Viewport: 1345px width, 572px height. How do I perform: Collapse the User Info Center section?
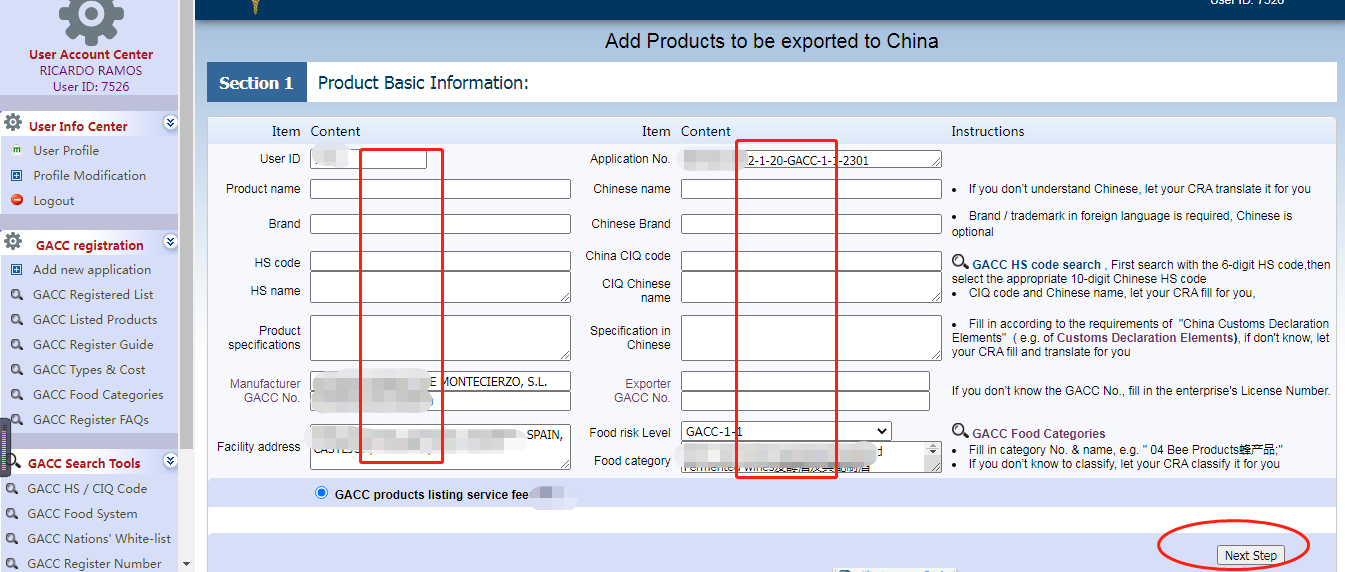(170, 123)
